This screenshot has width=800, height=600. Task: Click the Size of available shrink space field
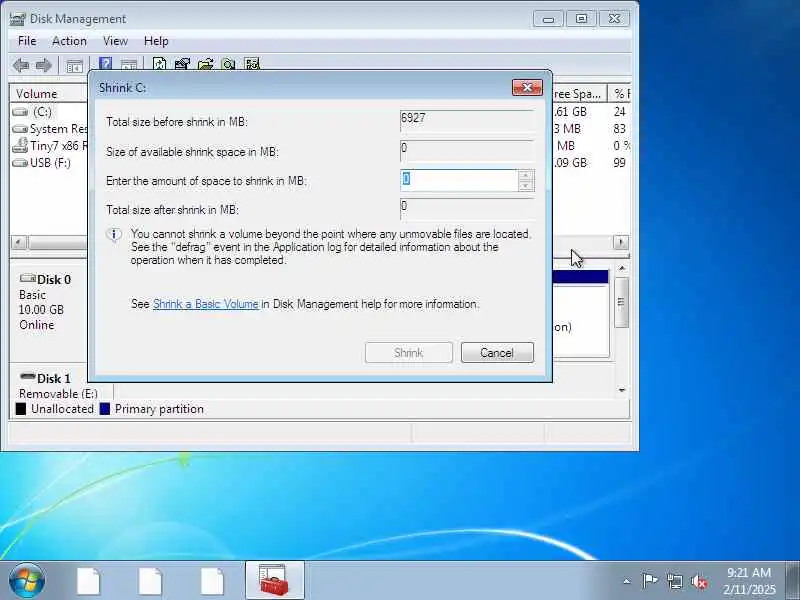pos(467,152)
